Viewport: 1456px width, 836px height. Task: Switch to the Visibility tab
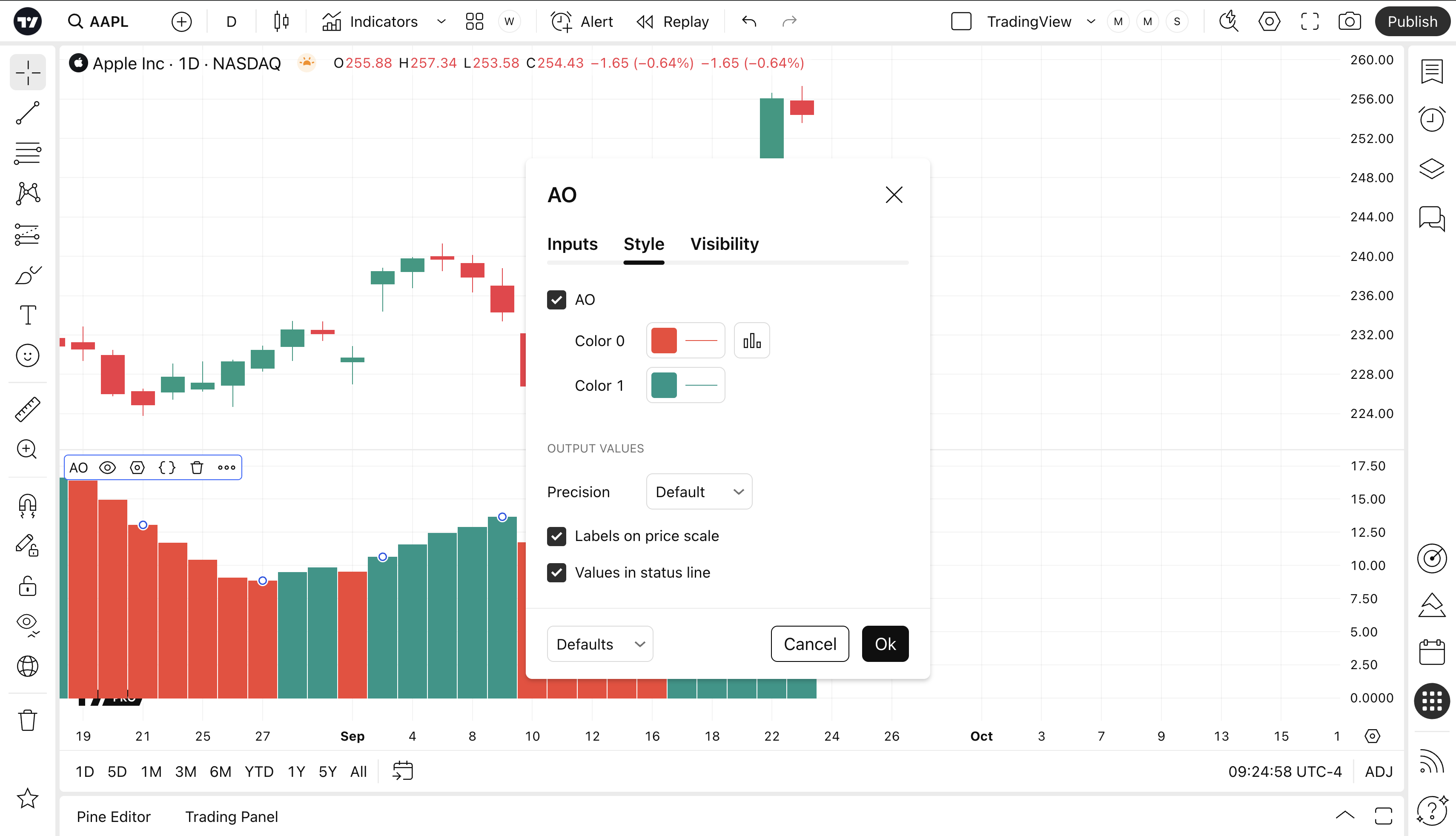pyautogui.click(x=724, y=244)
